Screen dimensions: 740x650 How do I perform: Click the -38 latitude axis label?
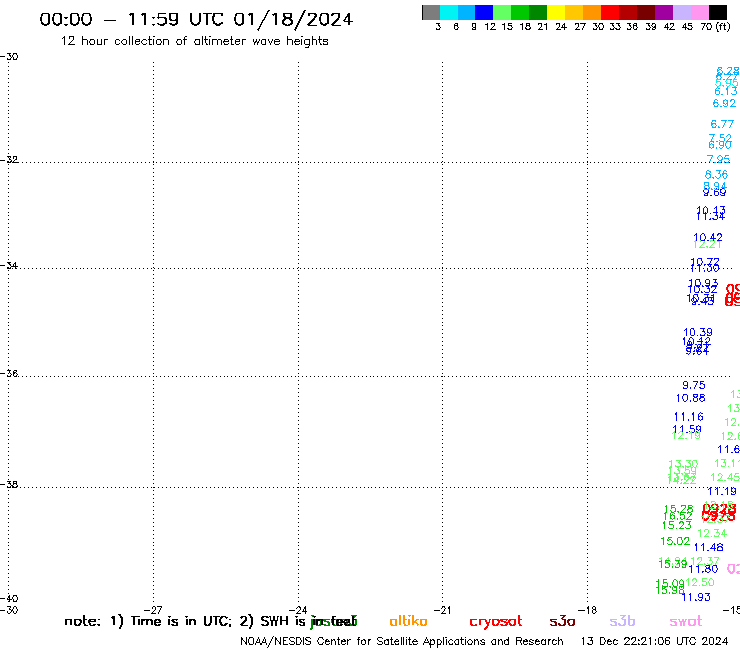[x=9, y=485]
